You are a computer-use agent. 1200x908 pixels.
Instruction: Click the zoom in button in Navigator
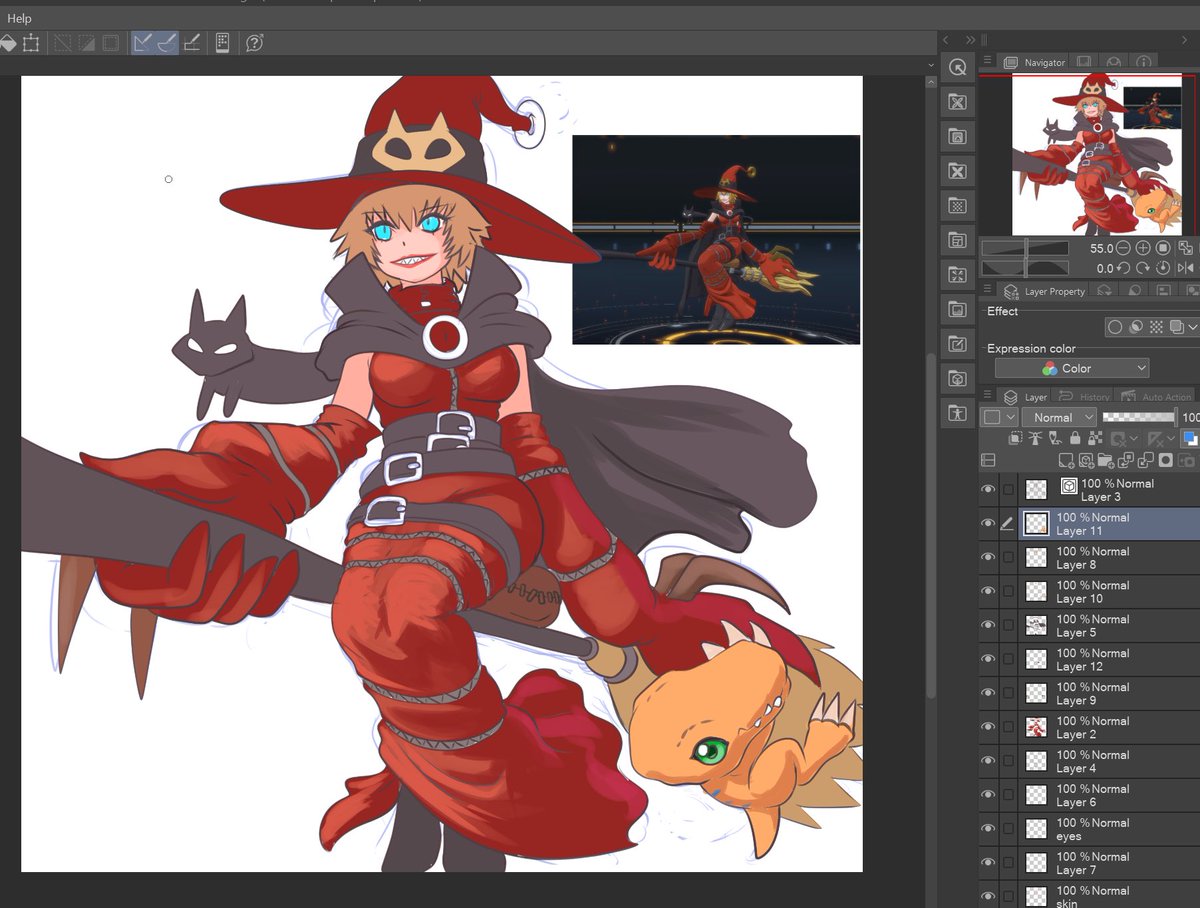pyautogui.click(x=1143, y=247)
